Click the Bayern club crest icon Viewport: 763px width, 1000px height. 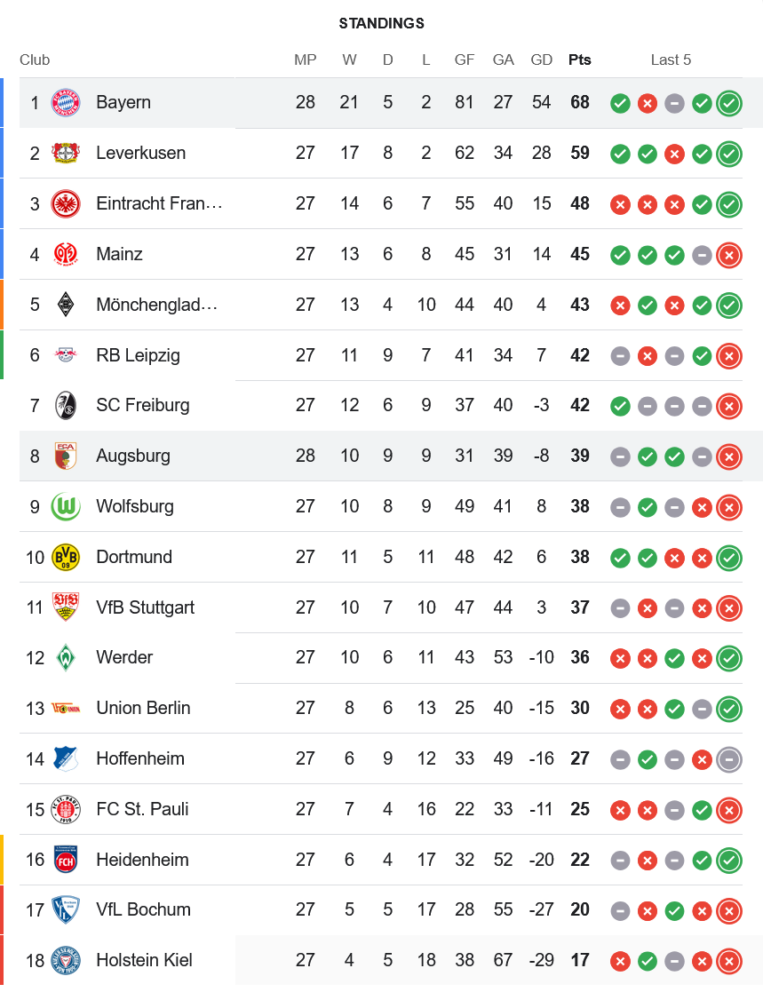(x=65, y=102)
